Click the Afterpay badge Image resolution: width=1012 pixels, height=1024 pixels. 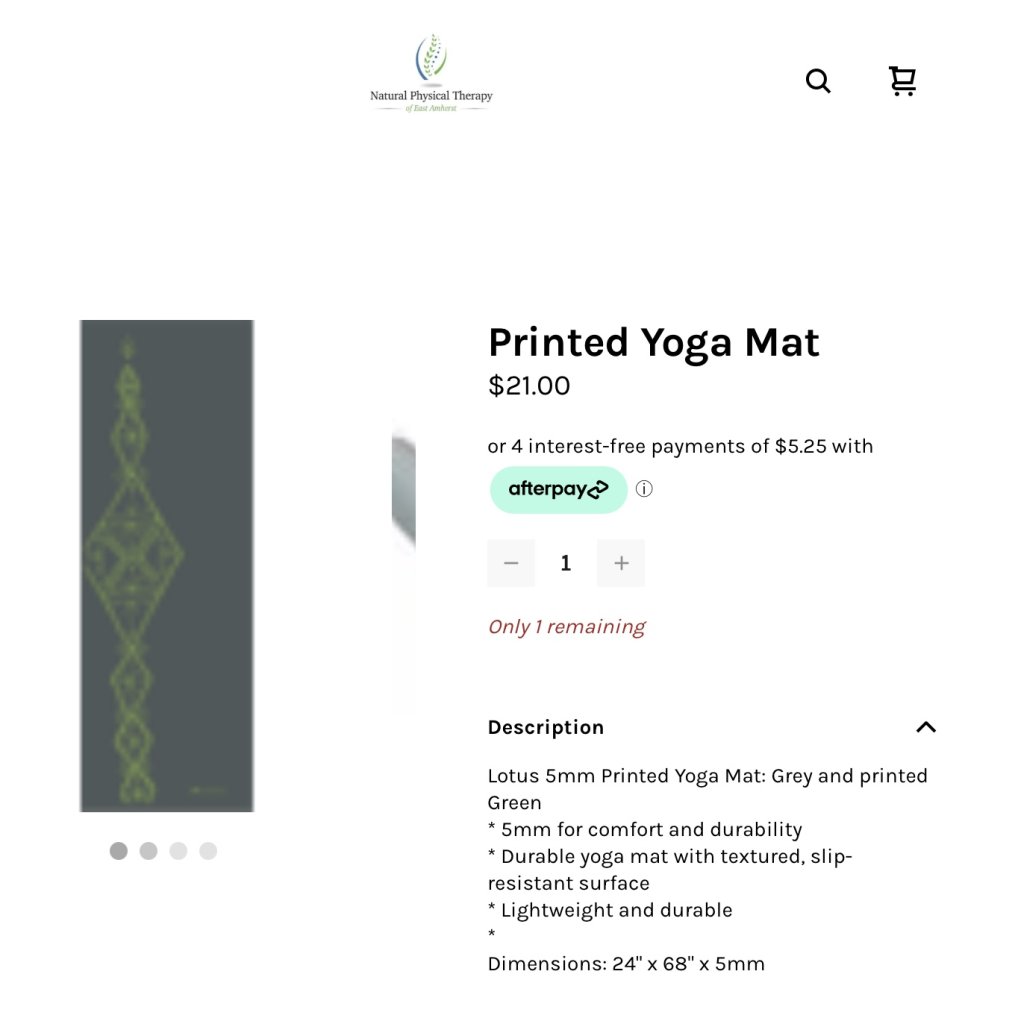click(x=558, y=489)
